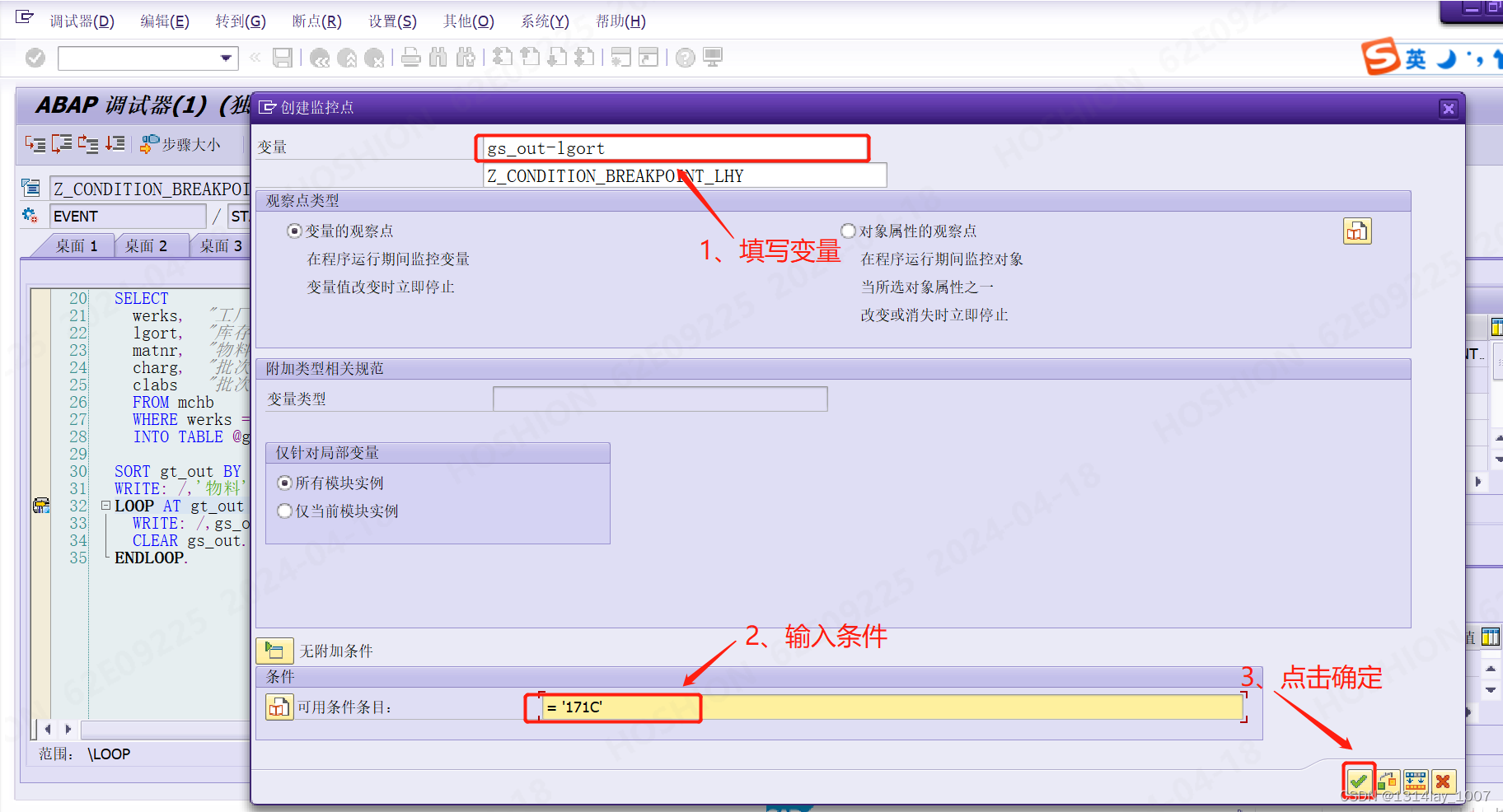1503x812 pixels.
Task: Click the Exit up-arrow icon in toolbar
Action: tap(348, 58)
